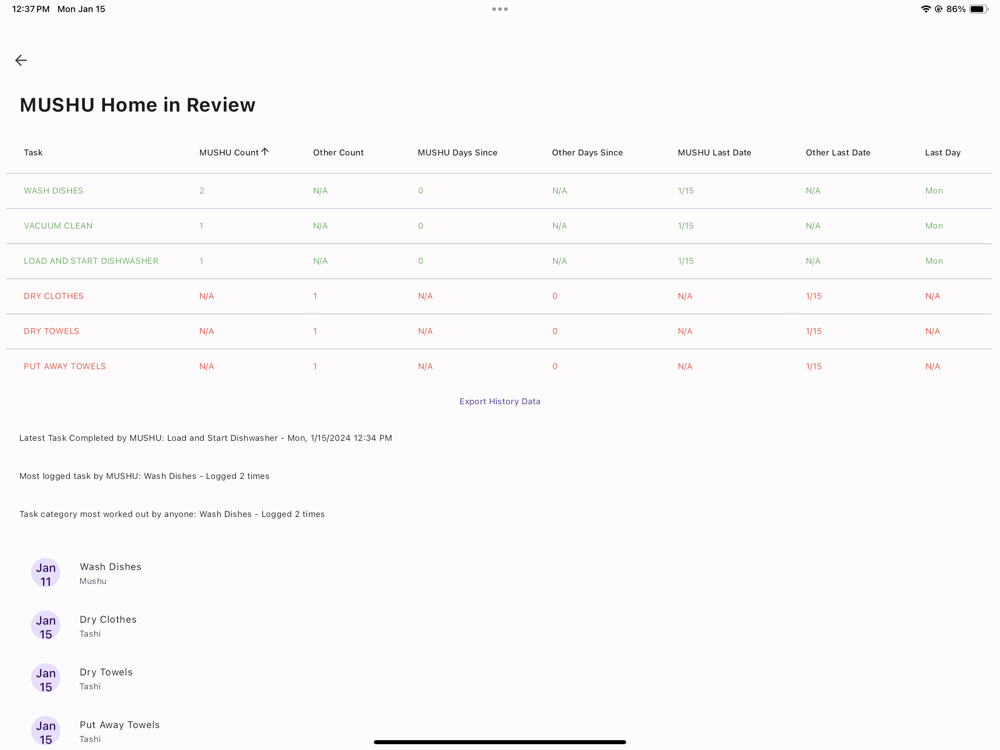Sort by Other Count column header
Image resolution: width=1000 pixels, height=750 pixels.
[x=338, y=152]
